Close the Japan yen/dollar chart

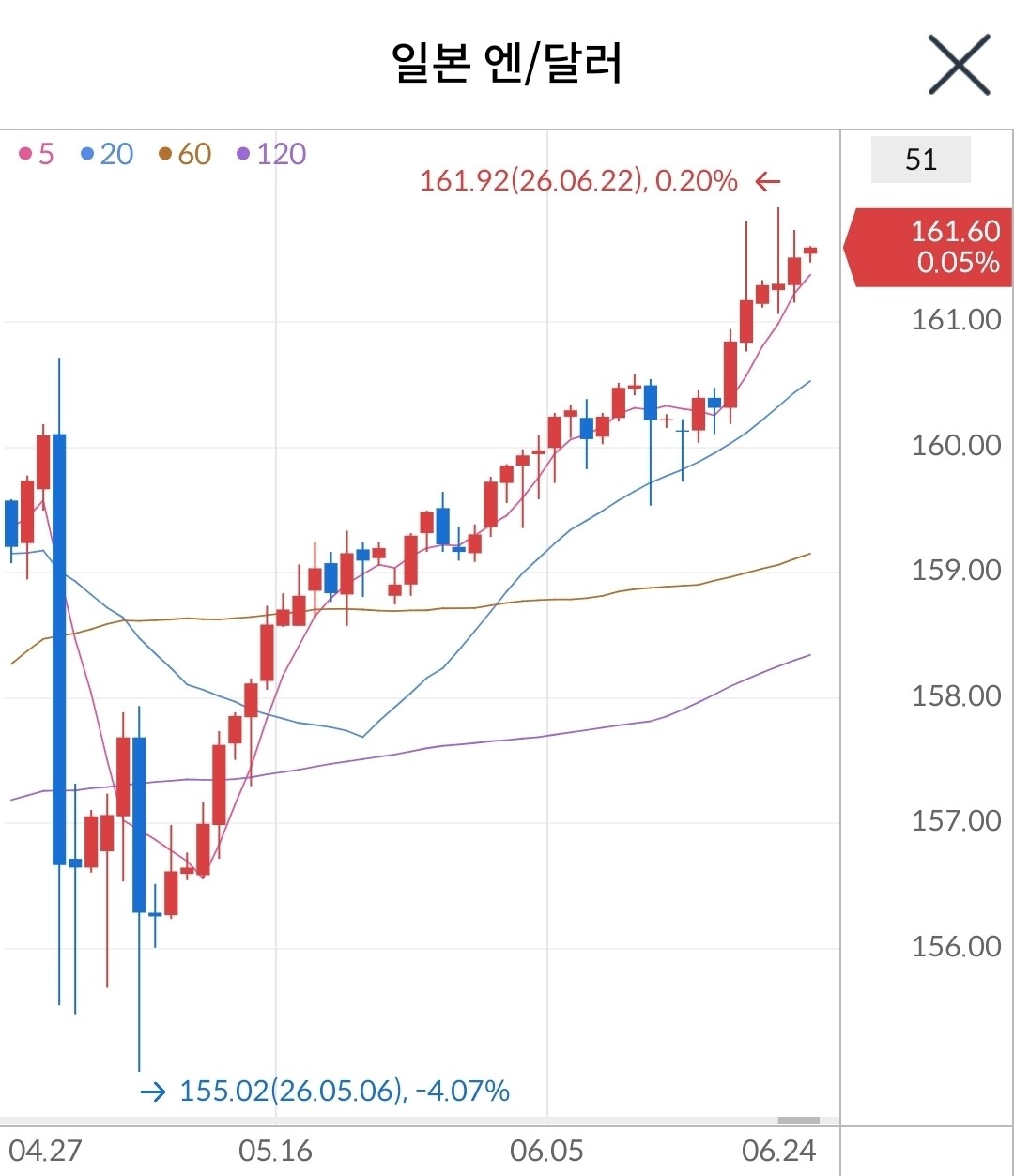click(x=960, y=64)
